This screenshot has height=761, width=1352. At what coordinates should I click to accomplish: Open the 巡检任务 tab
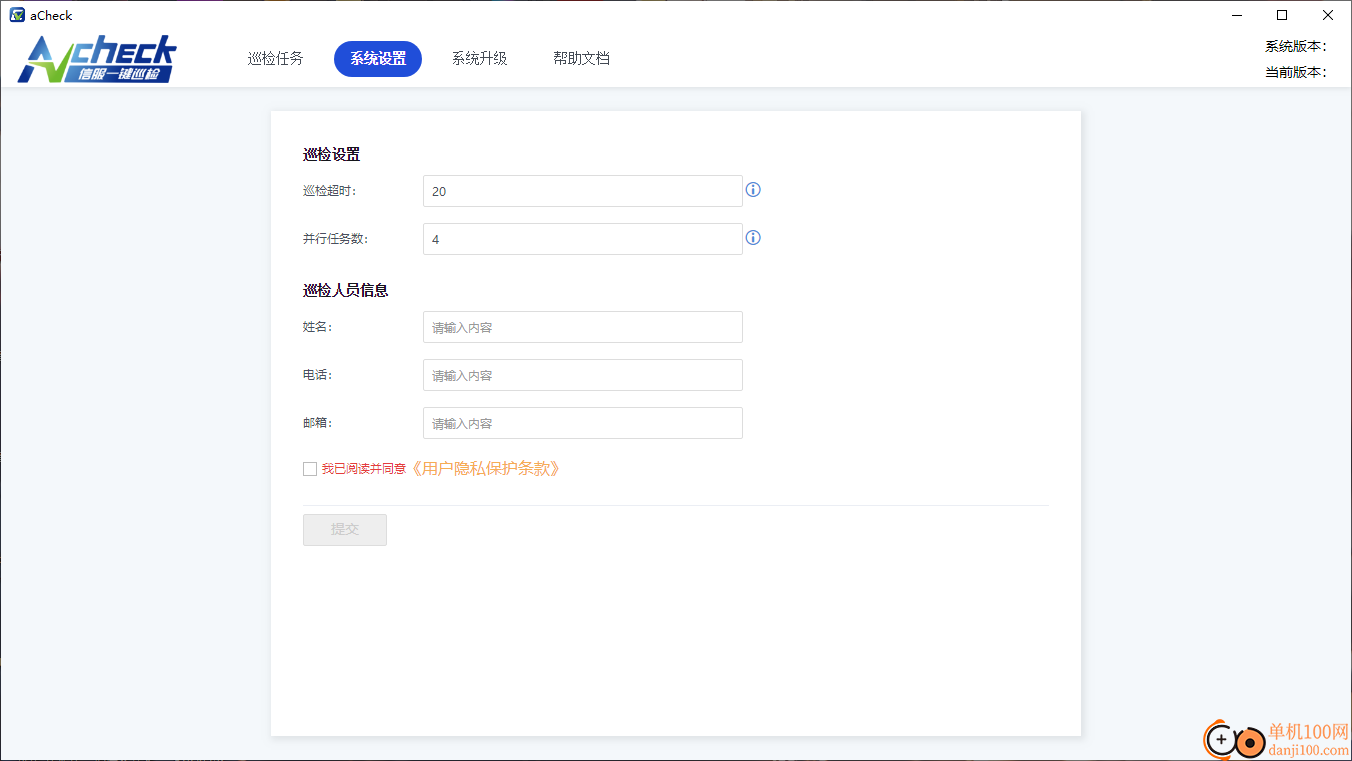(x=276, y=59)
